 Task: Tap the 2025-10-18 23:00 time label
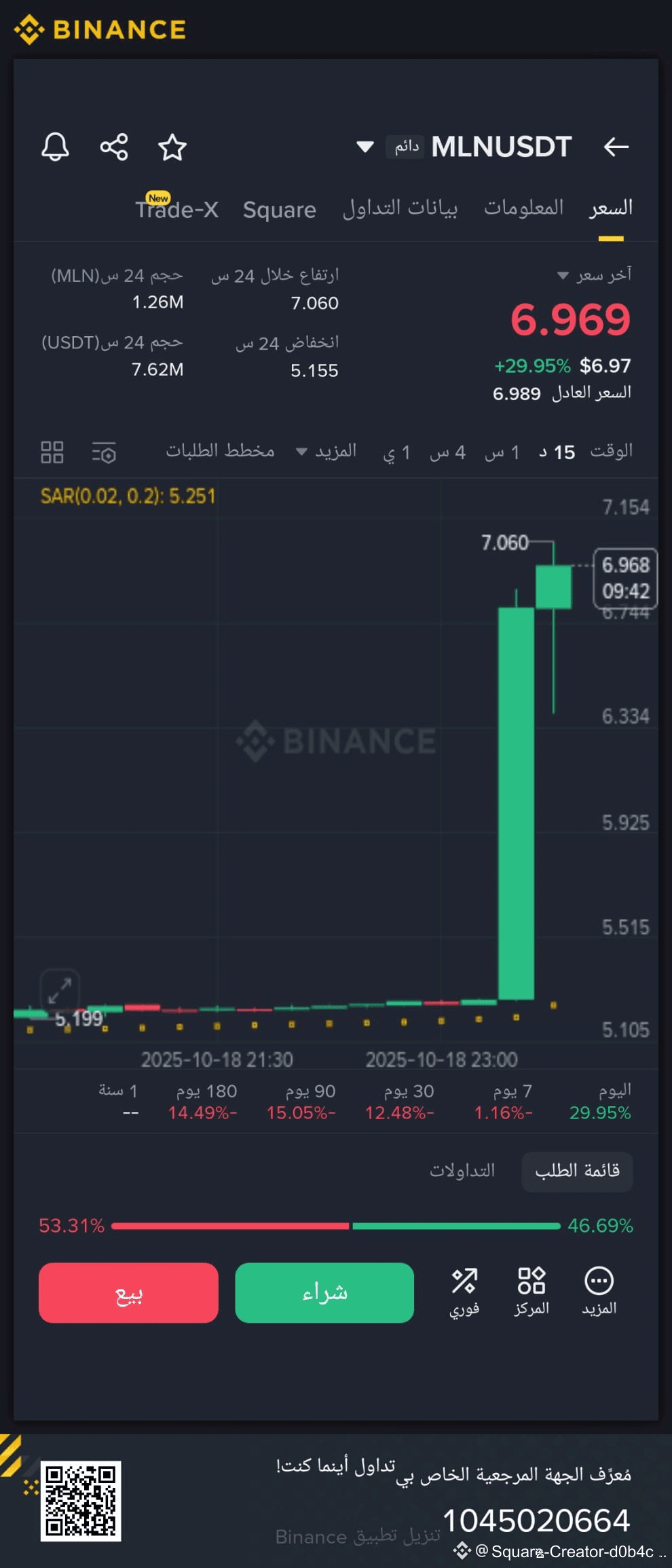(x=441, y=1059)
